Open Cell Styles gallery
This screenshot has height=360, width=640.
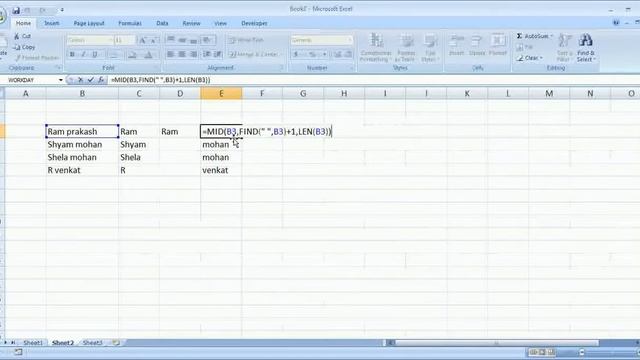click(x=430, y=47)
